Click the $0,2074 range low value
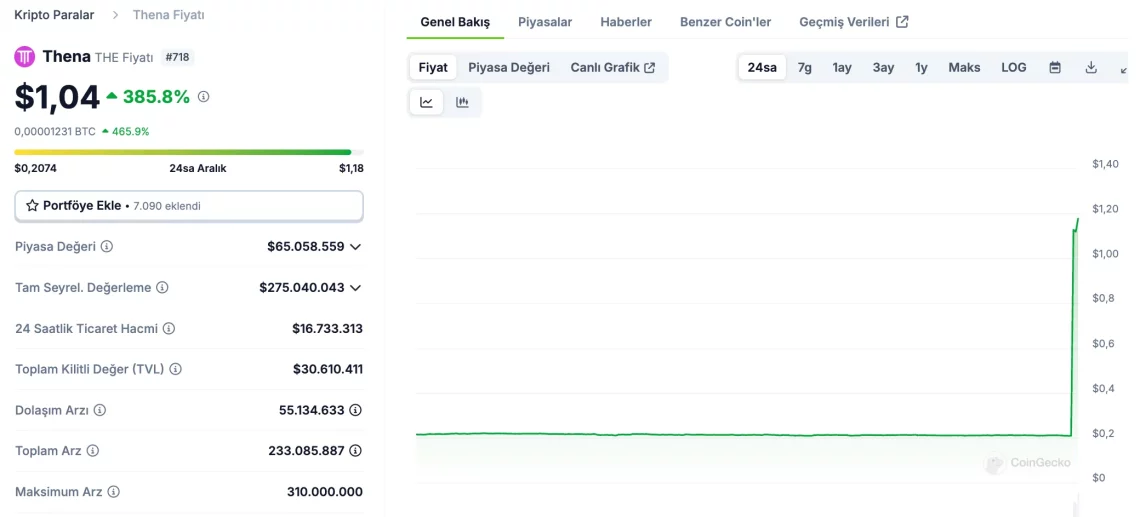The width and height of the screenshot is (1140, 517). pyautogui.click(x=36, y=168)
